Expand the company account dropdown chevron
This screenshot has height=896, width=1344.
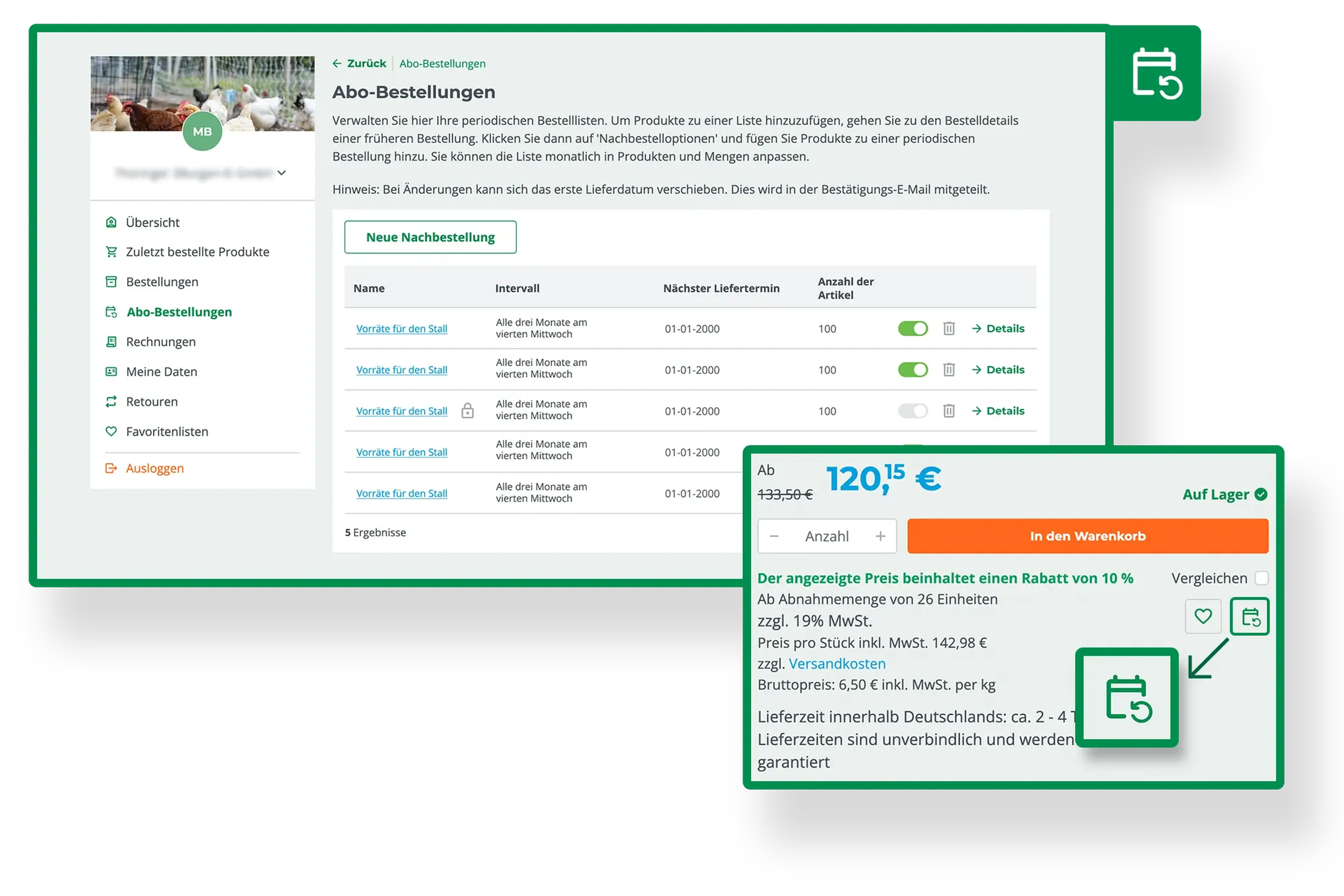(x=282, y=173)
